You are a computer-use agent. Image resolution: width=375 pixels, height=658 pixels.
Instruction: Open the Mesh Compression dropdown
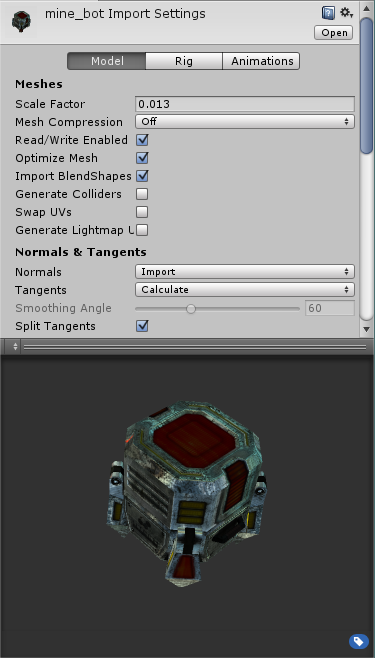(x=245, y=122)
